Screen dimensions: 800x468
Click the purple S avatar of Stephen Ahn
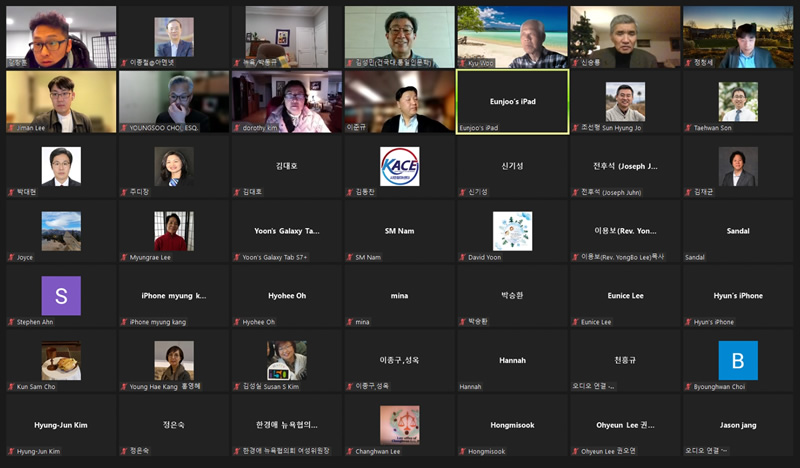pos(61,296)
